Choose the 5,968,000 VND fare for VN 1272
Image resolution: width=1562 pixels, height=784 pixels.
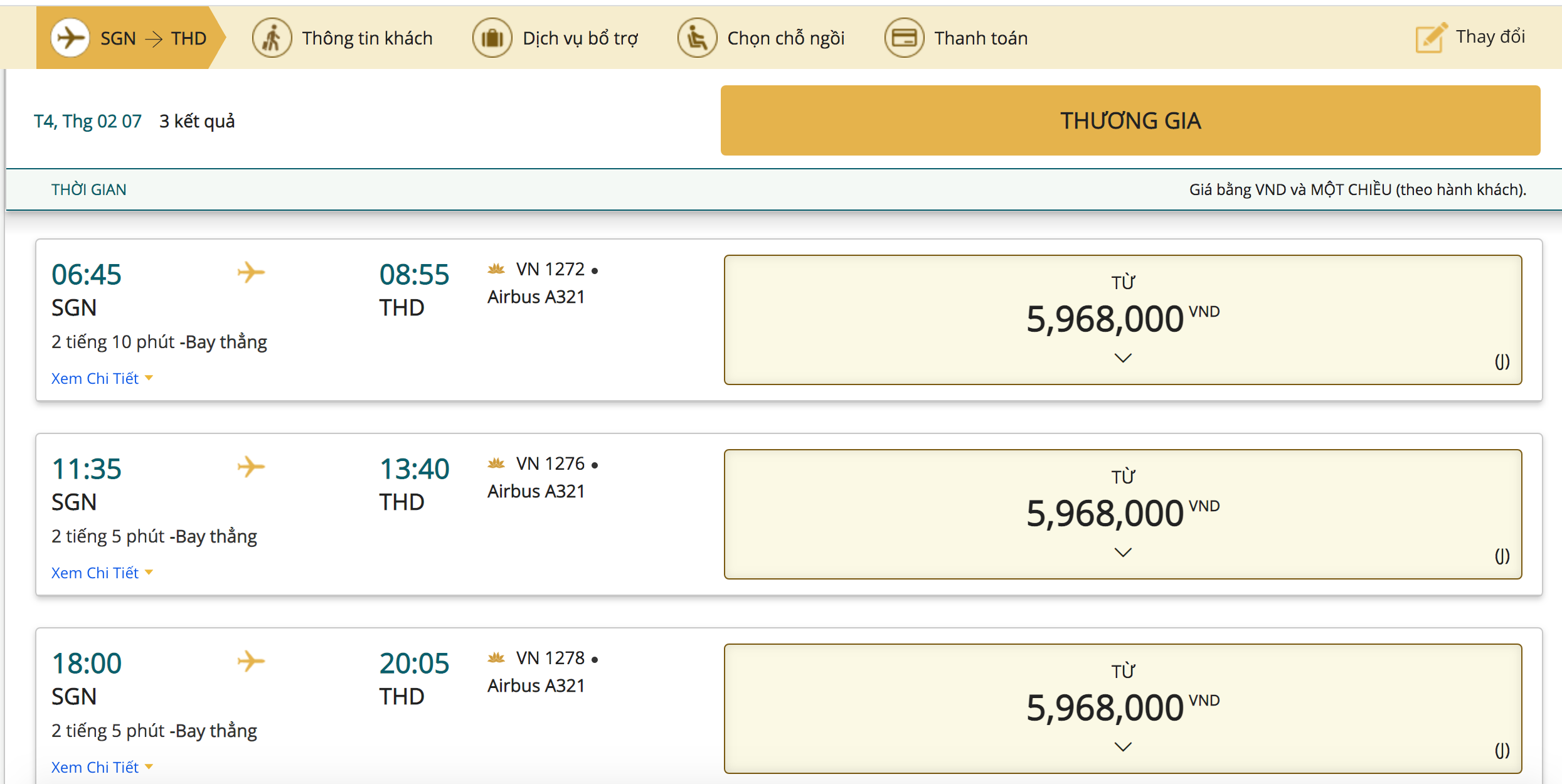coord(1123,320)
